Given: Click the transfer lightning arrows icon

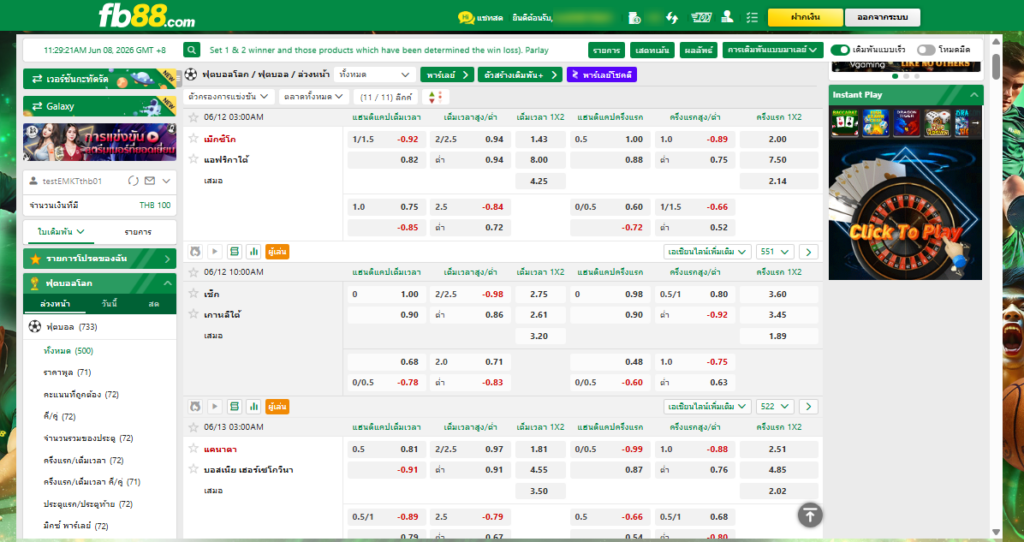Looking at the screenshot, I should click(672, 18).
